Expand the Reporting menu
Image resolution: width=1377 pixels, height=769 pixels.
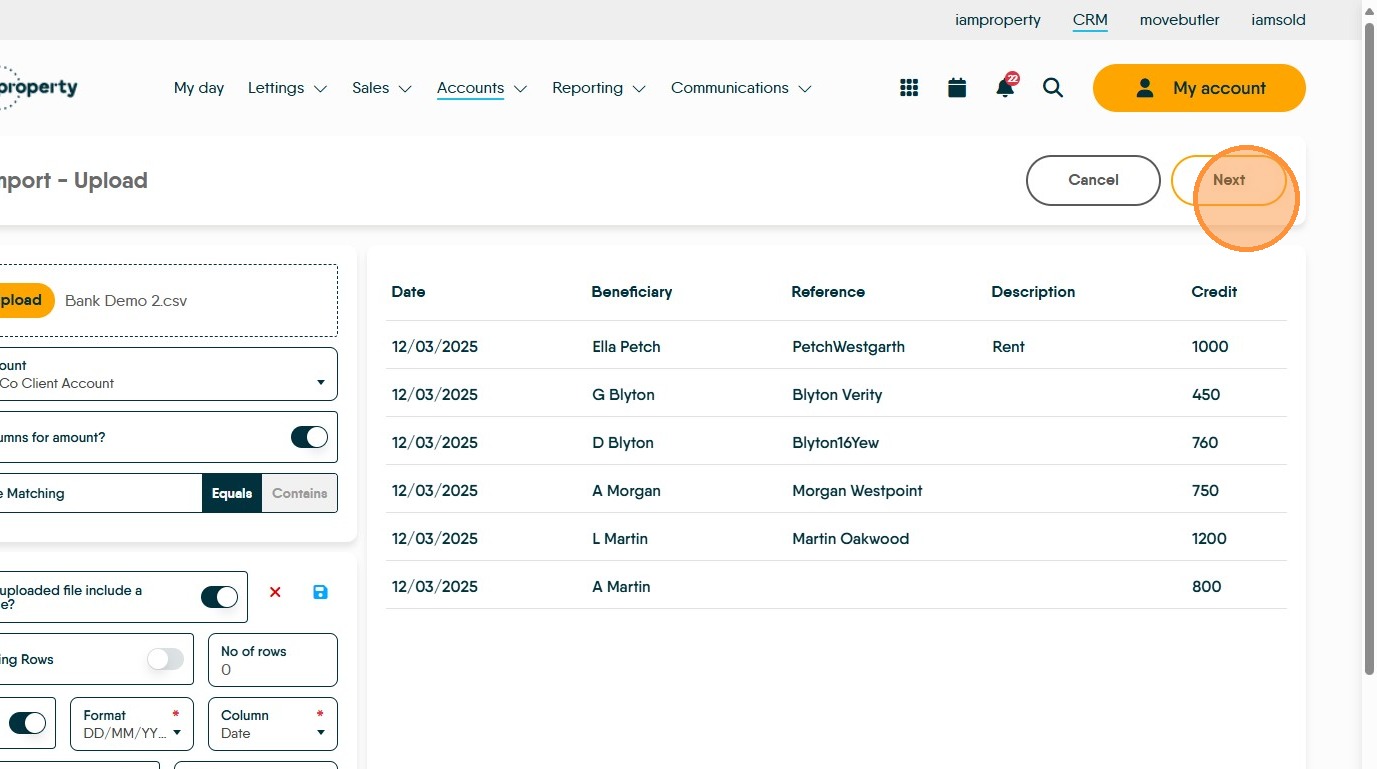(598, 88)
